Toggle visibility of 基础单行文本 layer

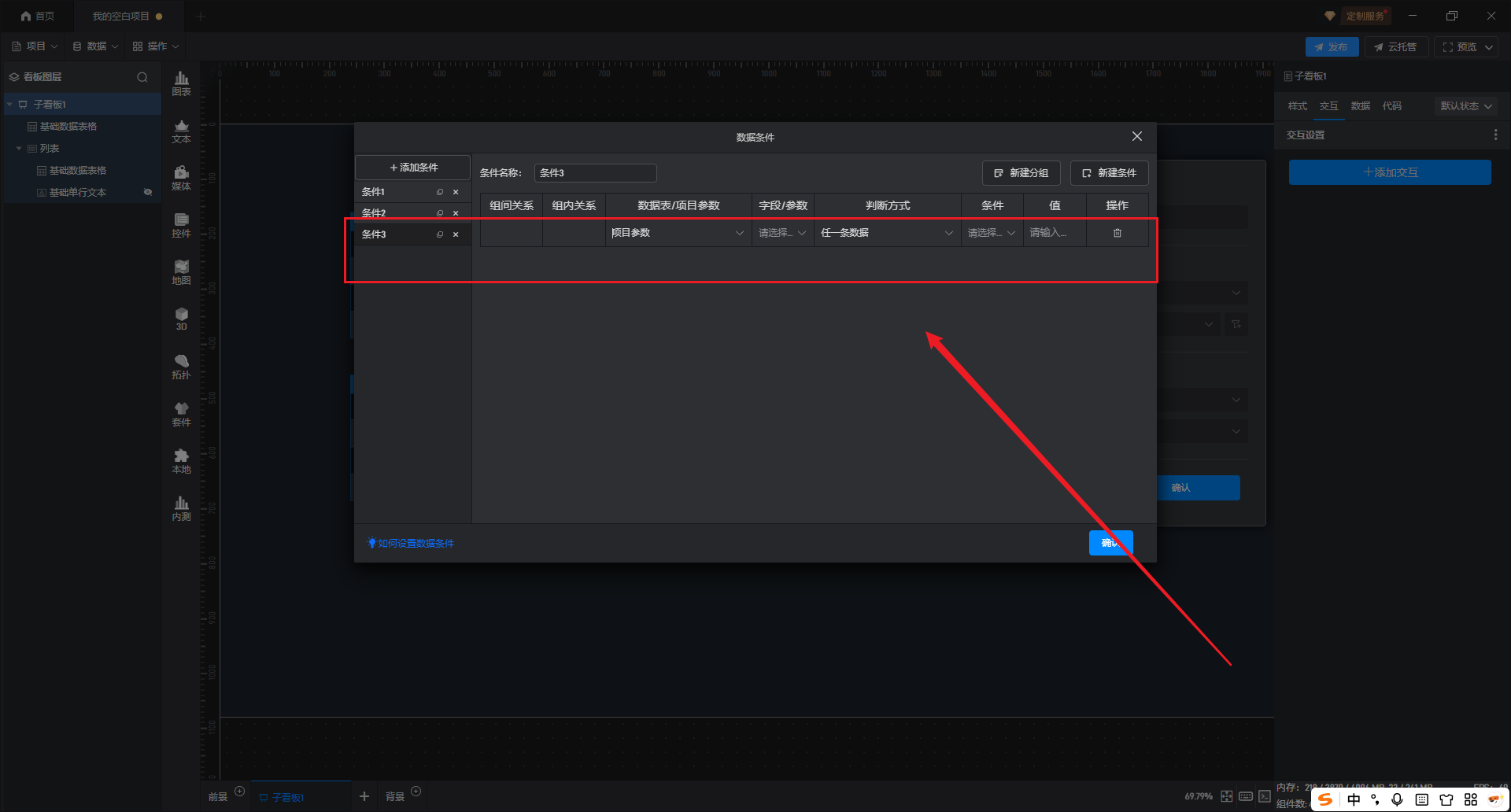coord(147,193)
